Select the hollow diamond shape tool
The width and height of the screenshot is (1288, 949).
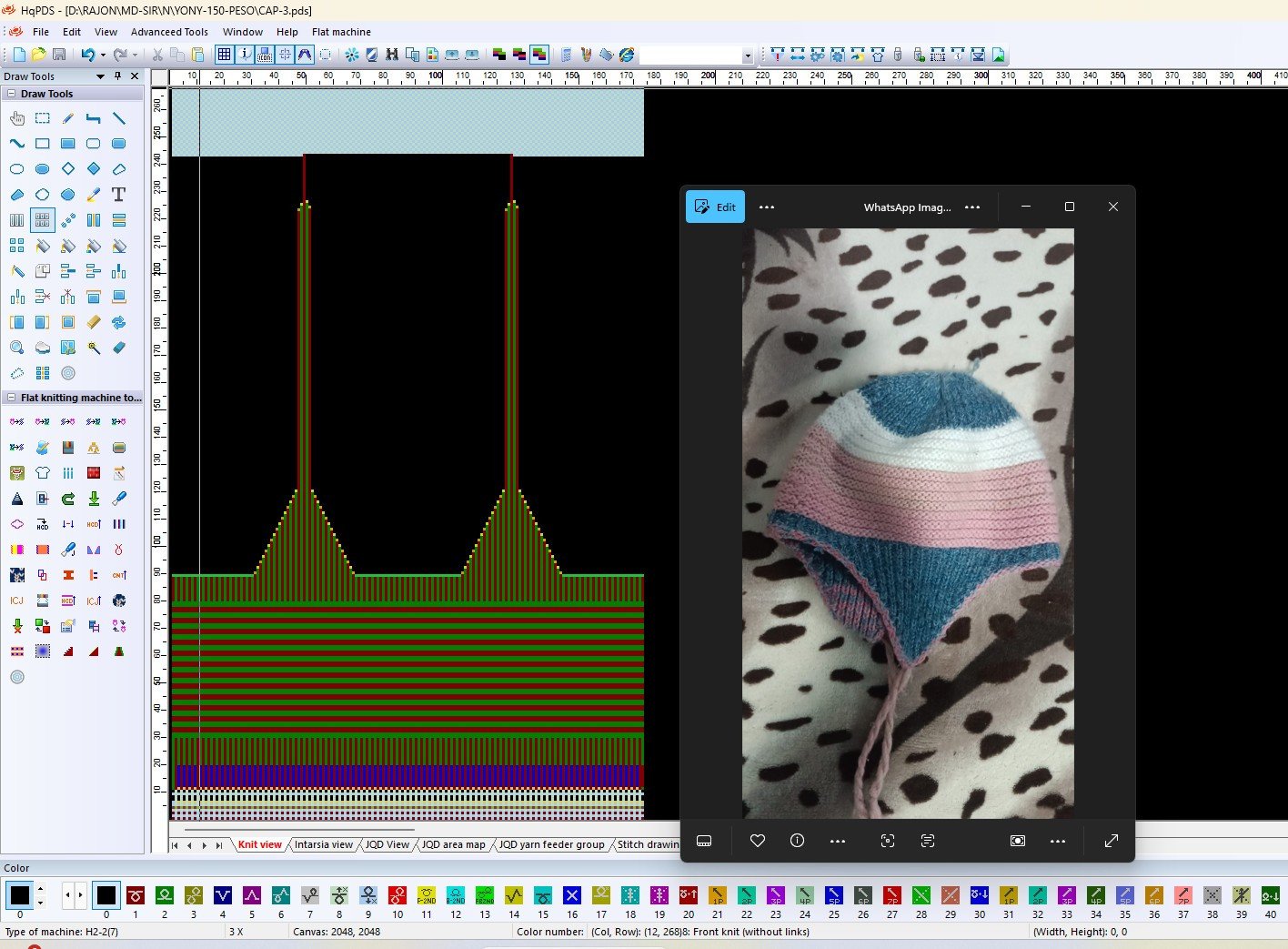click(x=68, y=169)
